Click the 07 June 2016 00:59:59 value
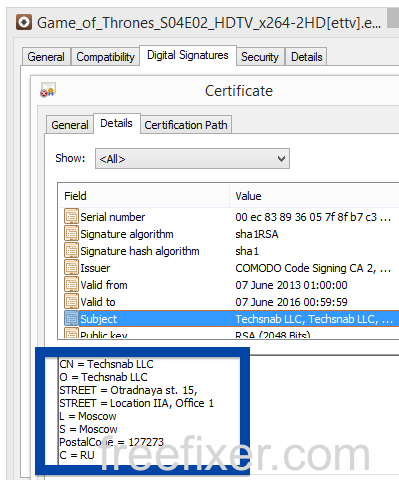 291,302
